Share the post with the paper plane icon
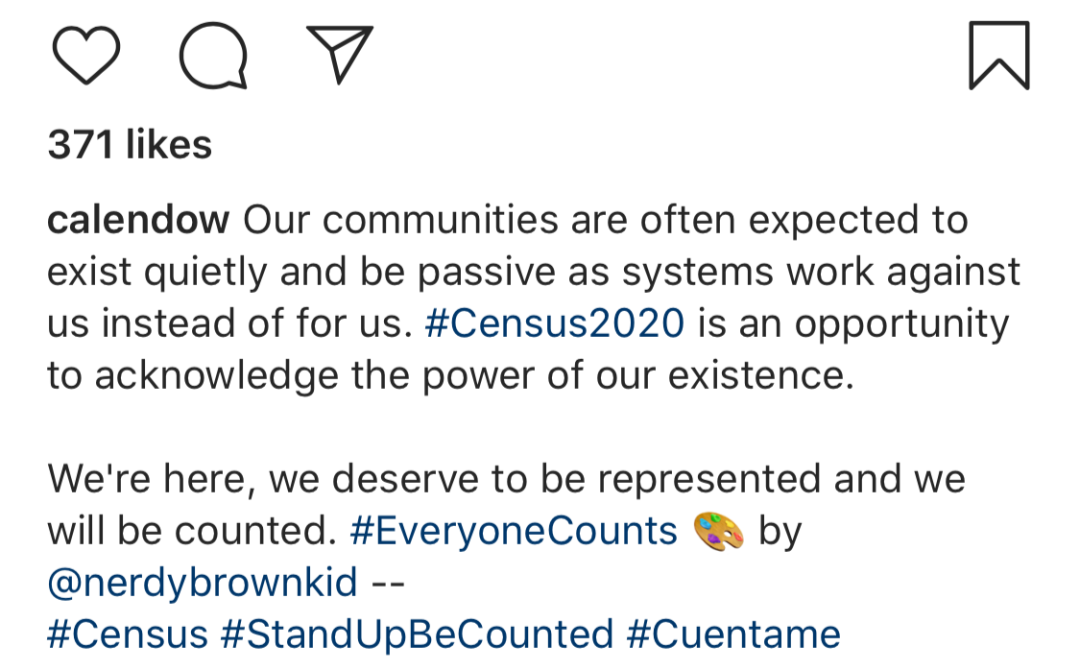Image resolution: width=1080 pixels, height=670 pixels. coord(340,54)
